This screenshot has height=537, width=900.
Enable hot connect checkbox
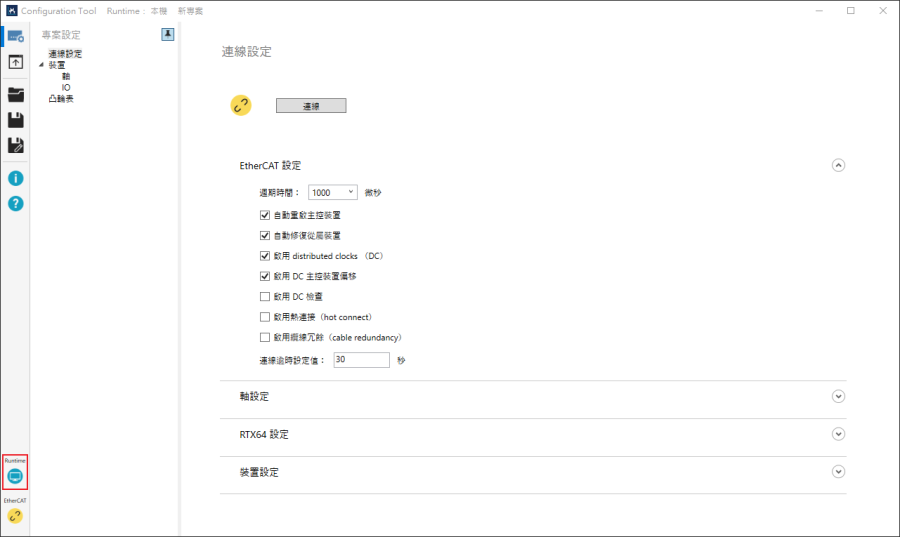click(x=265, y=317)
